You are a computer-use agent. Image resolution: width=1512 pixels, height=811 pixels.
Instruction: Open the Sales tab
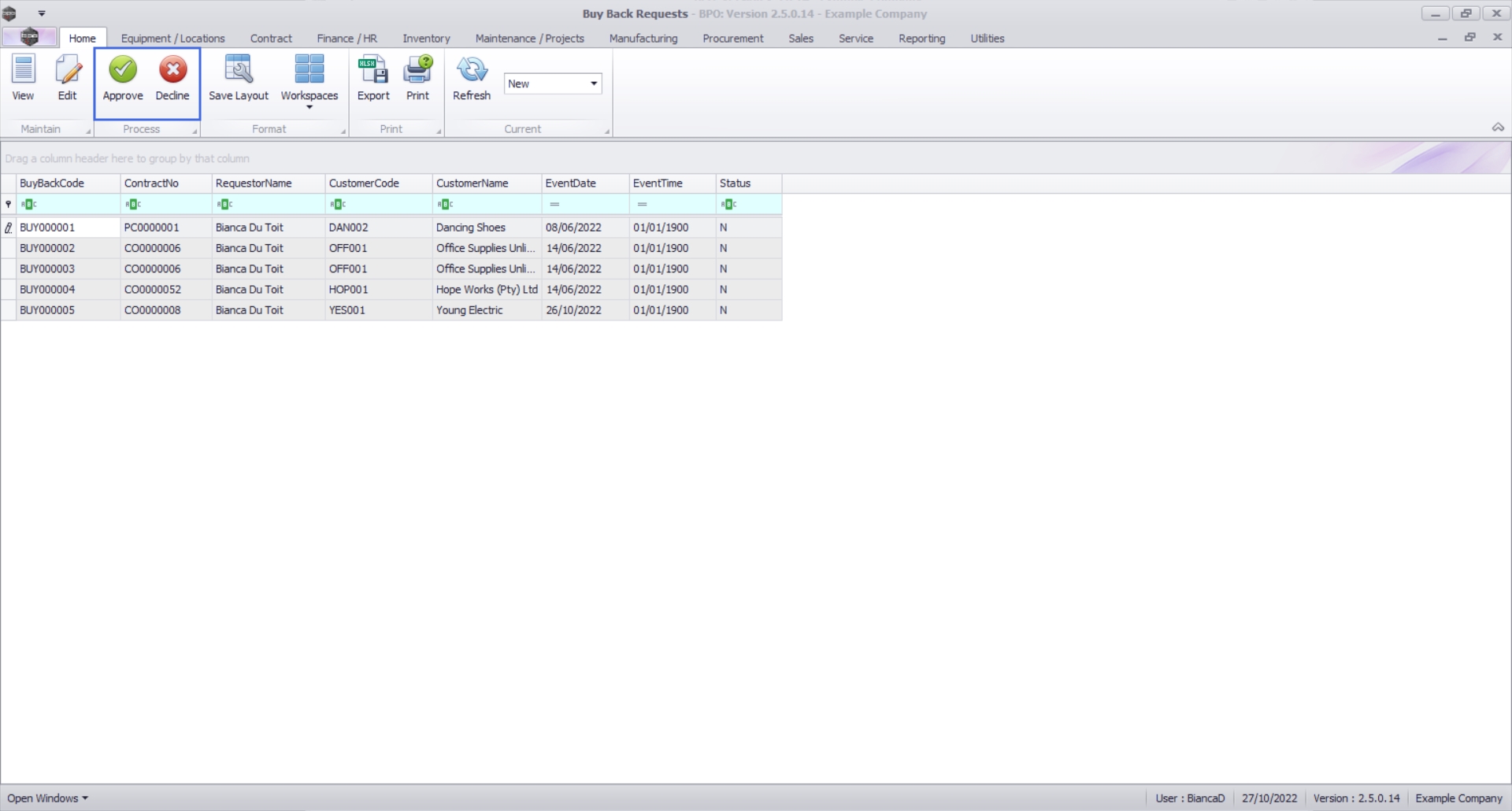pyautogui.click(x=801, y=38)
